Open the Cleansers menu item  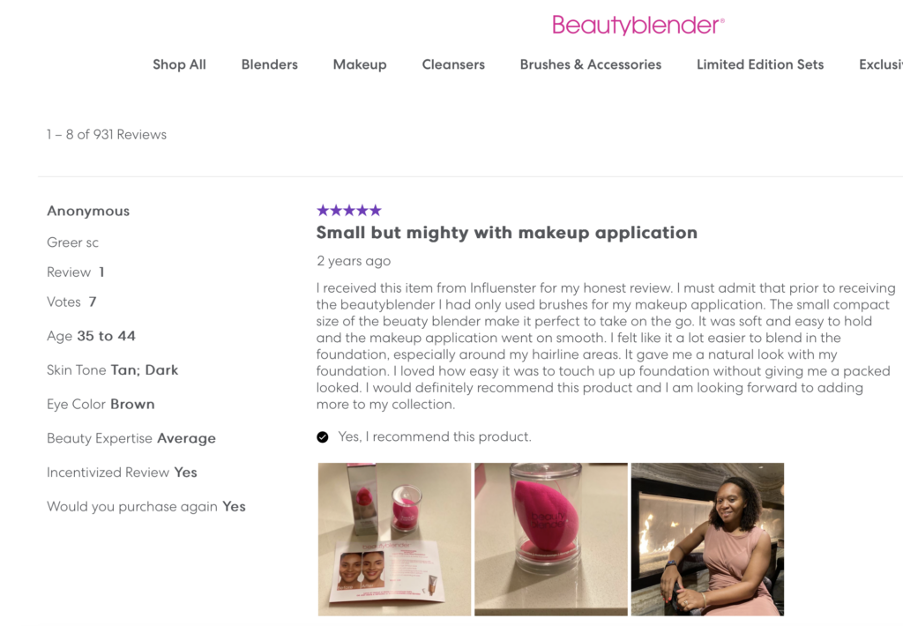pos(453,65)
